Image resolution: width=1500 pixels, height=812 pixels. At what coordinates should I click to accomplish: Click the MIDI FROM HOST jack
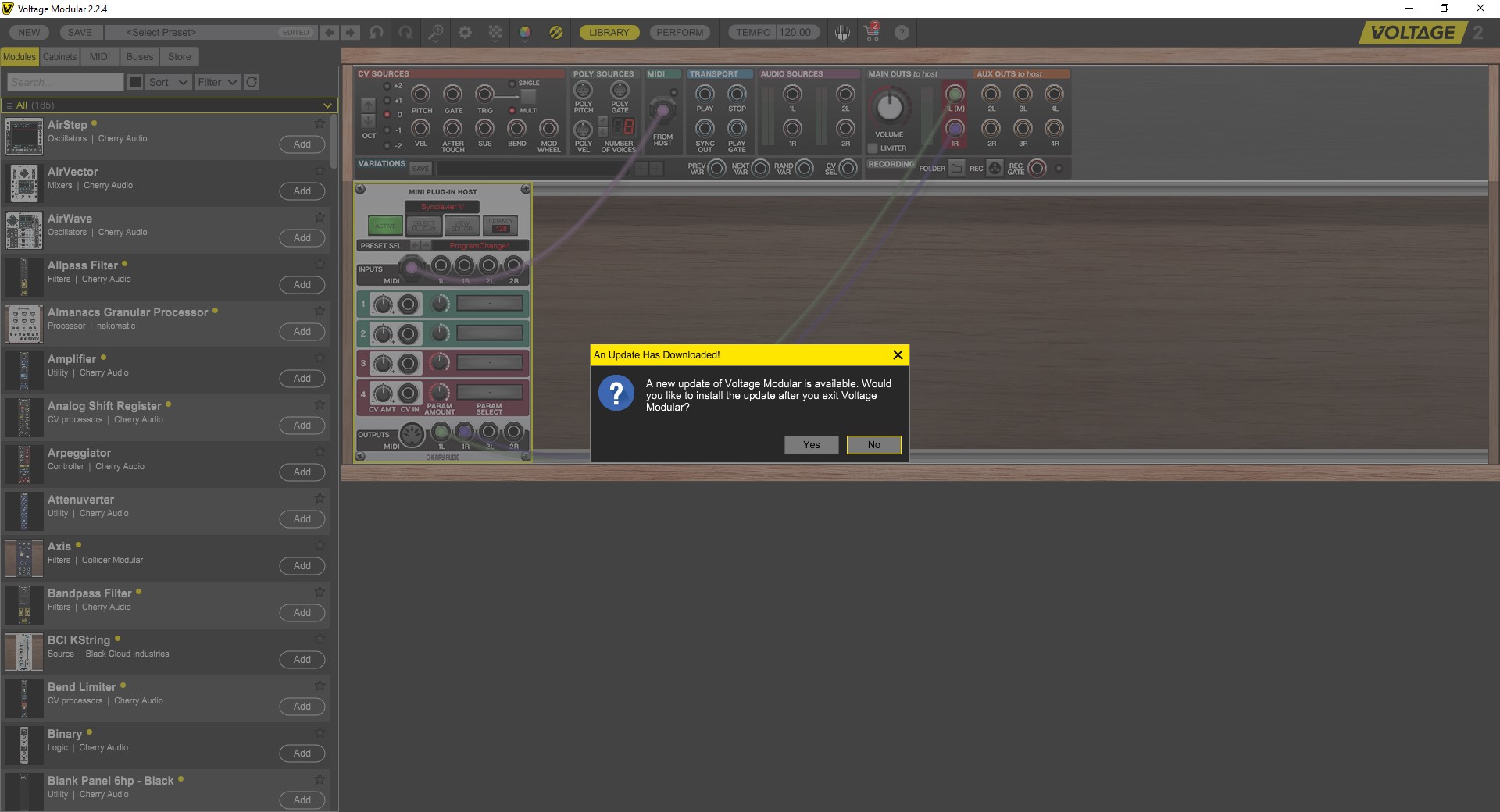tap(662, 110)
